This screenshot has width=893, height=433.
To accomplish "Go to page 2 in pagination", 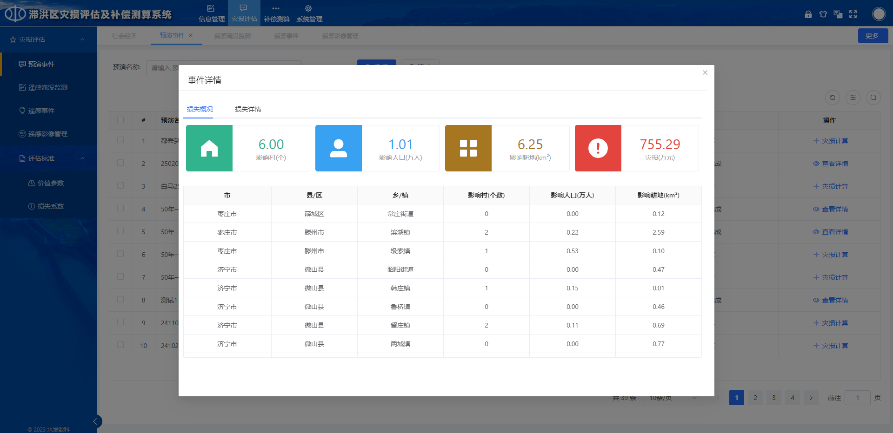I will pos(755,397).
